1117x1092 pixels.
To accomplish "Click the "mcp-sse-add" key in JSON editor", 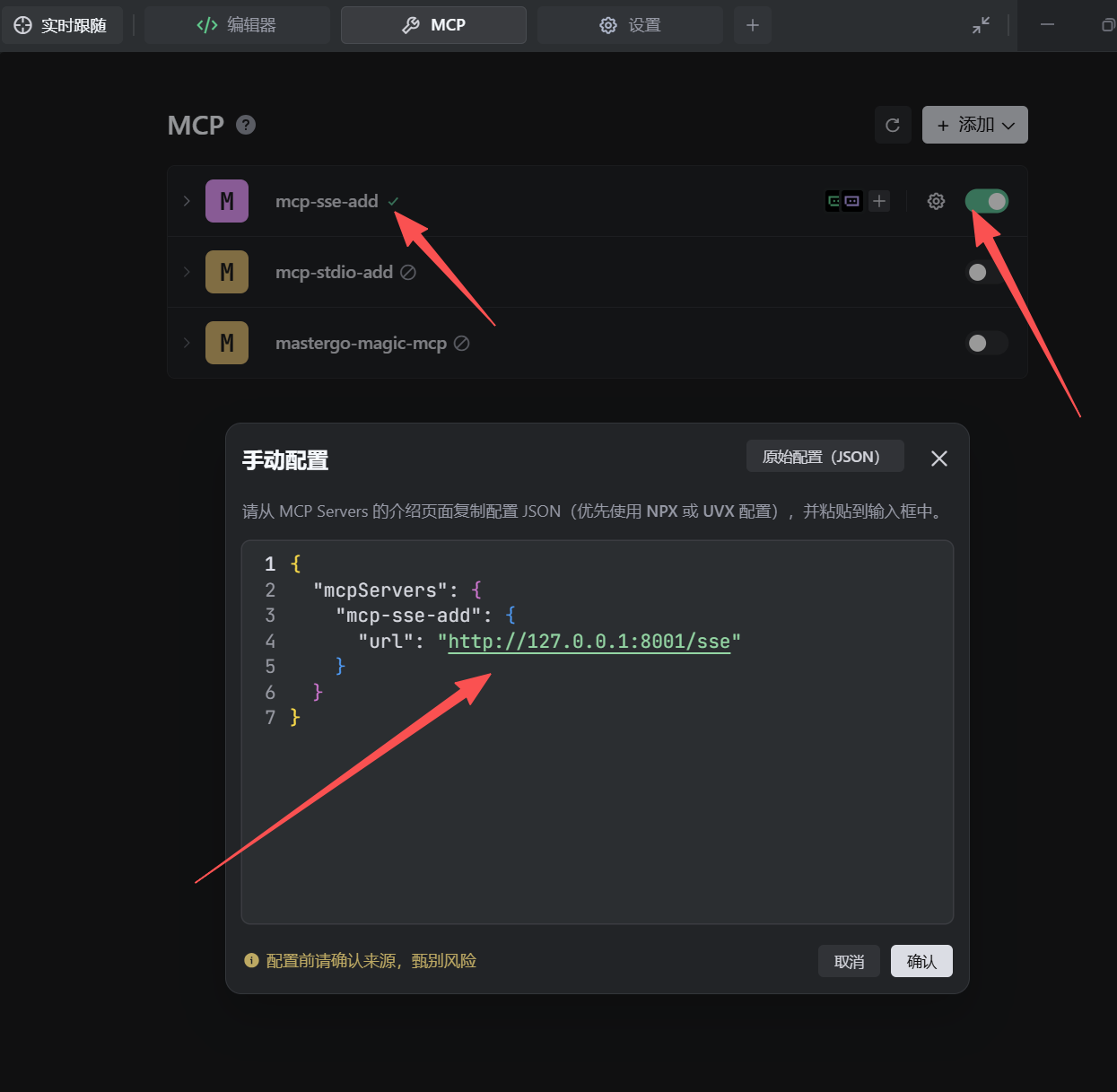I will pos(408,616).
